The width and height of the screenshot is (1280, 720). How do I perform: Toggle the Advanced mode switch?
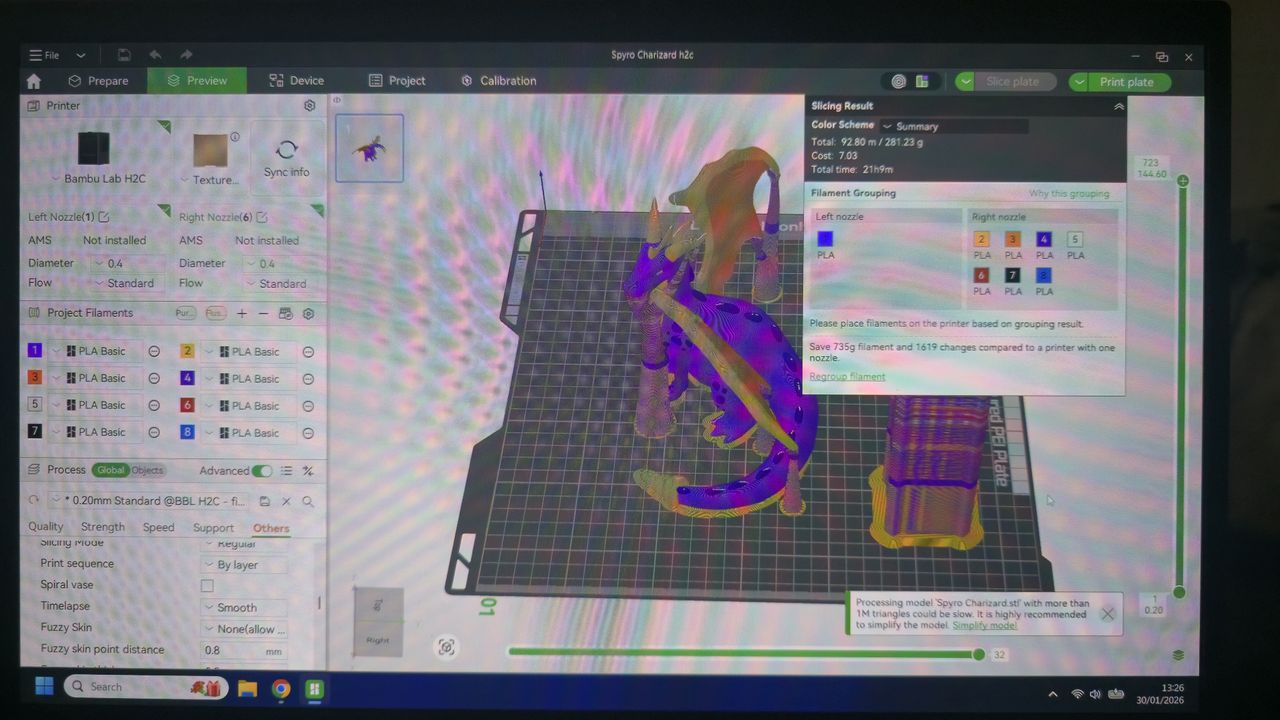pyautogui.click(x=262, y=471)
